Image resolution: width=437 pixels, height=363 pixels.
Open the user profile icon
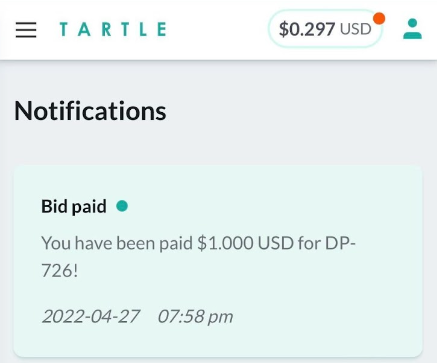[x=412, y=29]
